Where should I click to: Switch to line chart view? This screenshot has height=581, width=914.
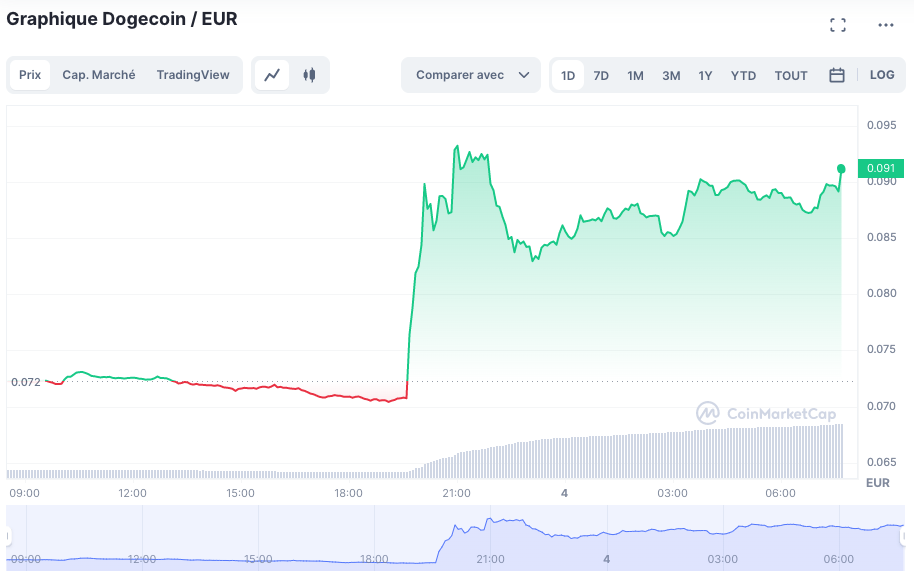272,75
